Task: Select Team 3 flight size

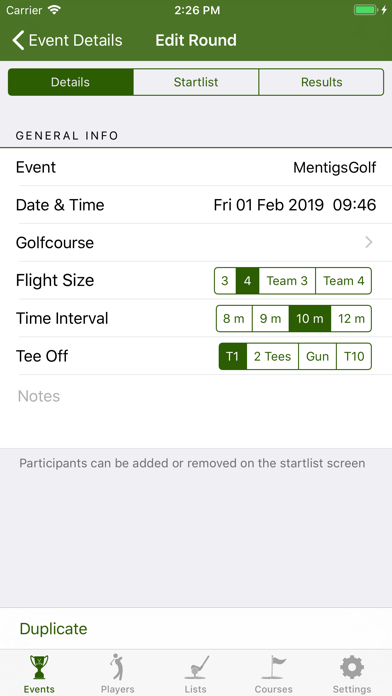Action: click(x=287, y=281)
